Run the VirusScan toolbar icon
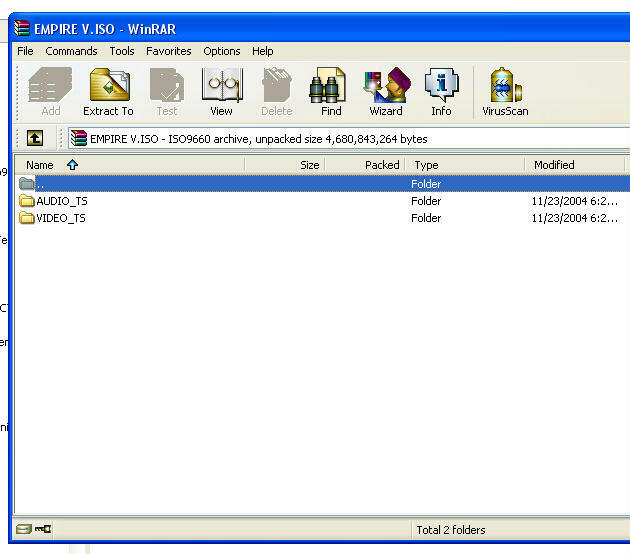Image resolution: width=630 pixels, height=554 pixels. tap(505, 85)
